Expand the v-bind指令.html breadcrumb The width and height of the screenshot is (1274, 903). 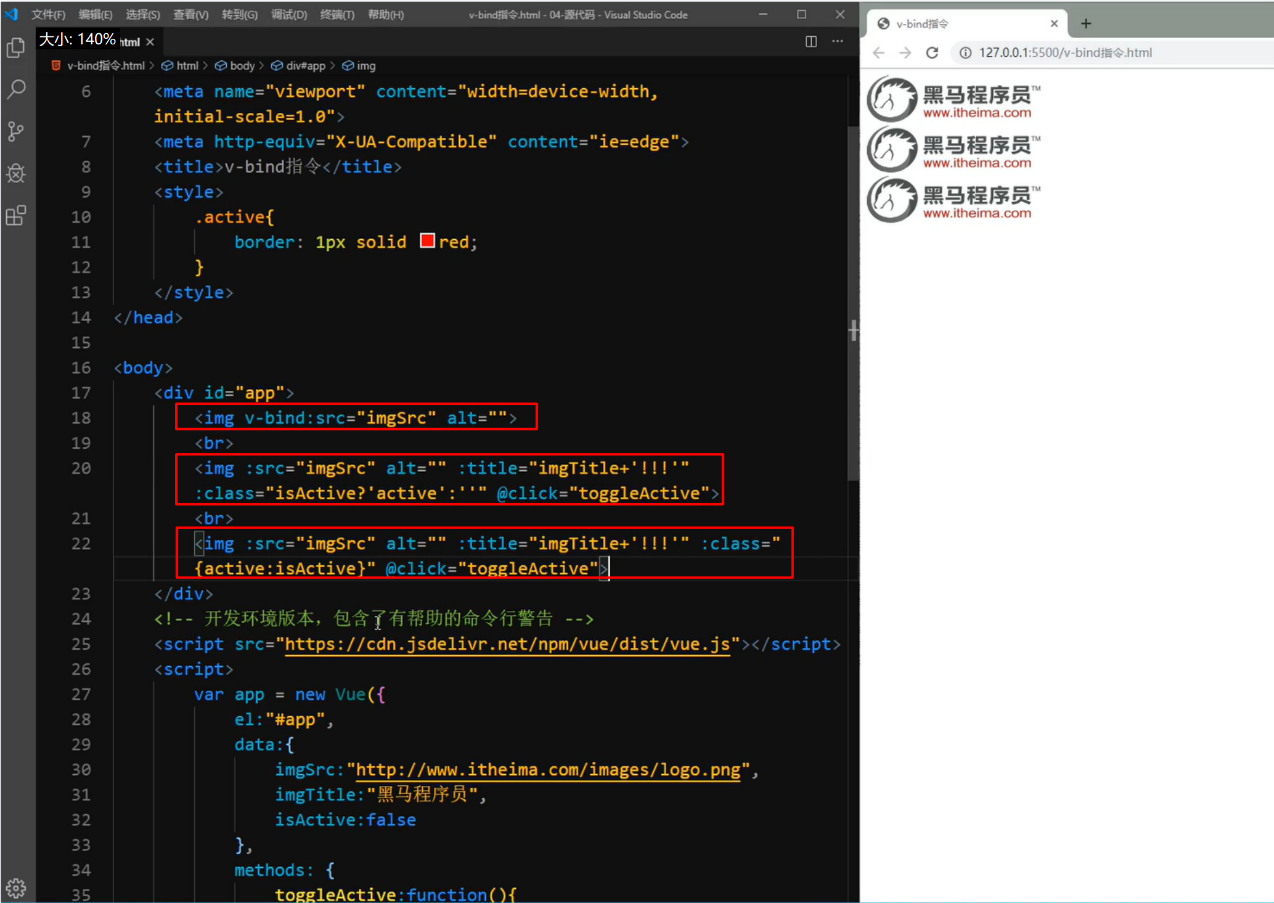tap(98, 65)
